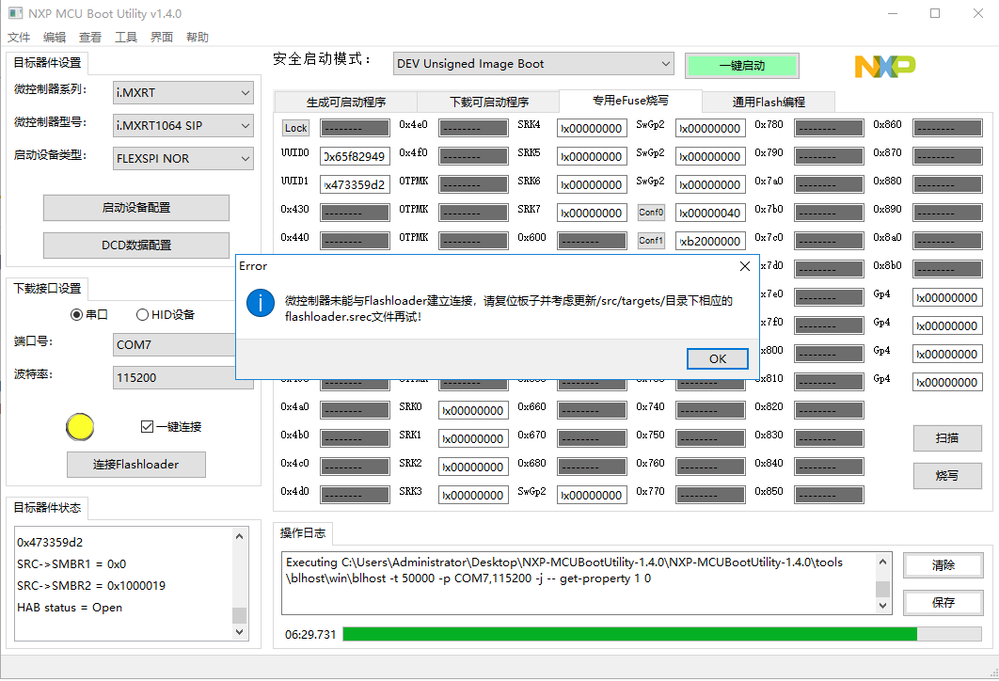Click the Conf0 value field 0x00000040
The width and height of the screenshot is (999, 681).
(710, 213)
